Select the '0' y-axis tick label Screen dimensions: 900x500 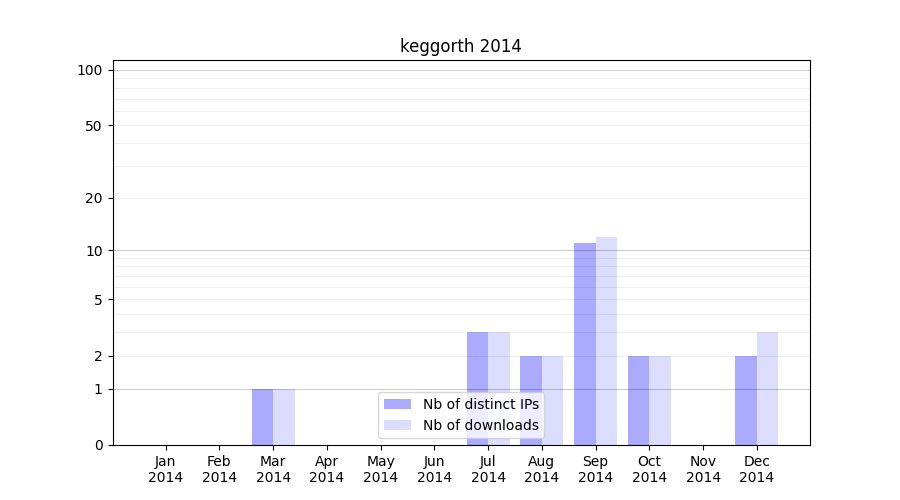(x=98, y=445)
